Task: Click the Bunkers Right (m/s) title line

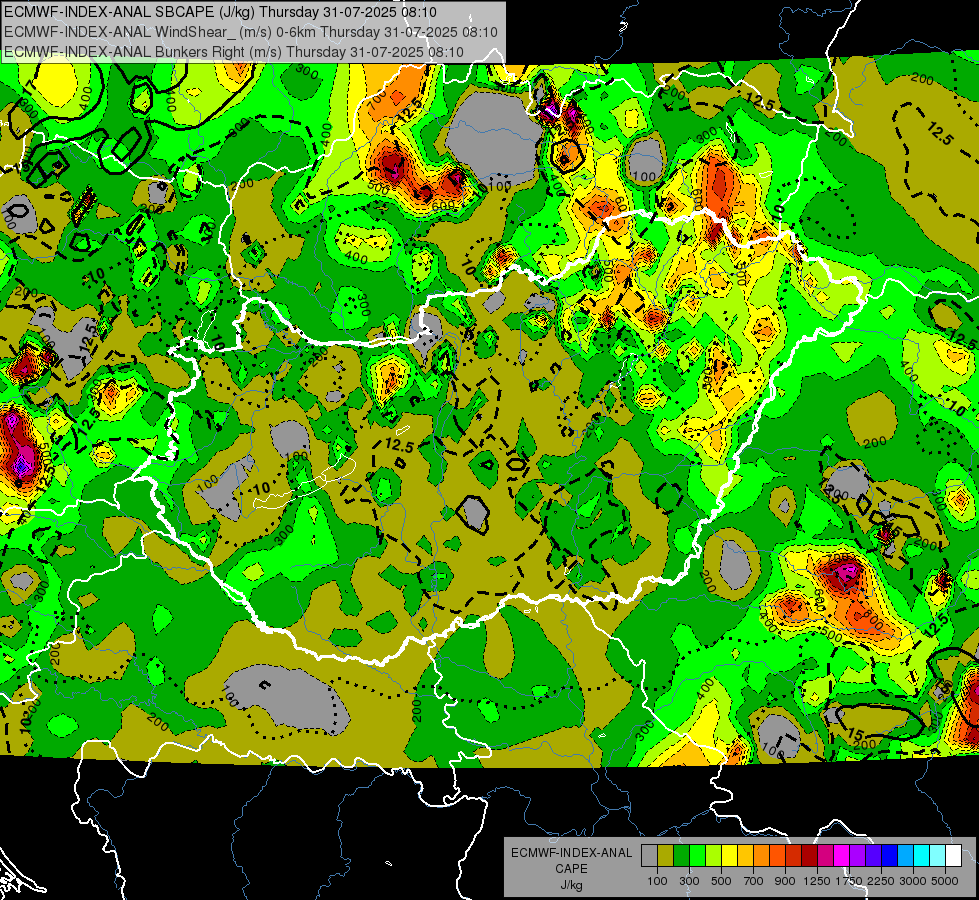Action: [x=234, y=52]
